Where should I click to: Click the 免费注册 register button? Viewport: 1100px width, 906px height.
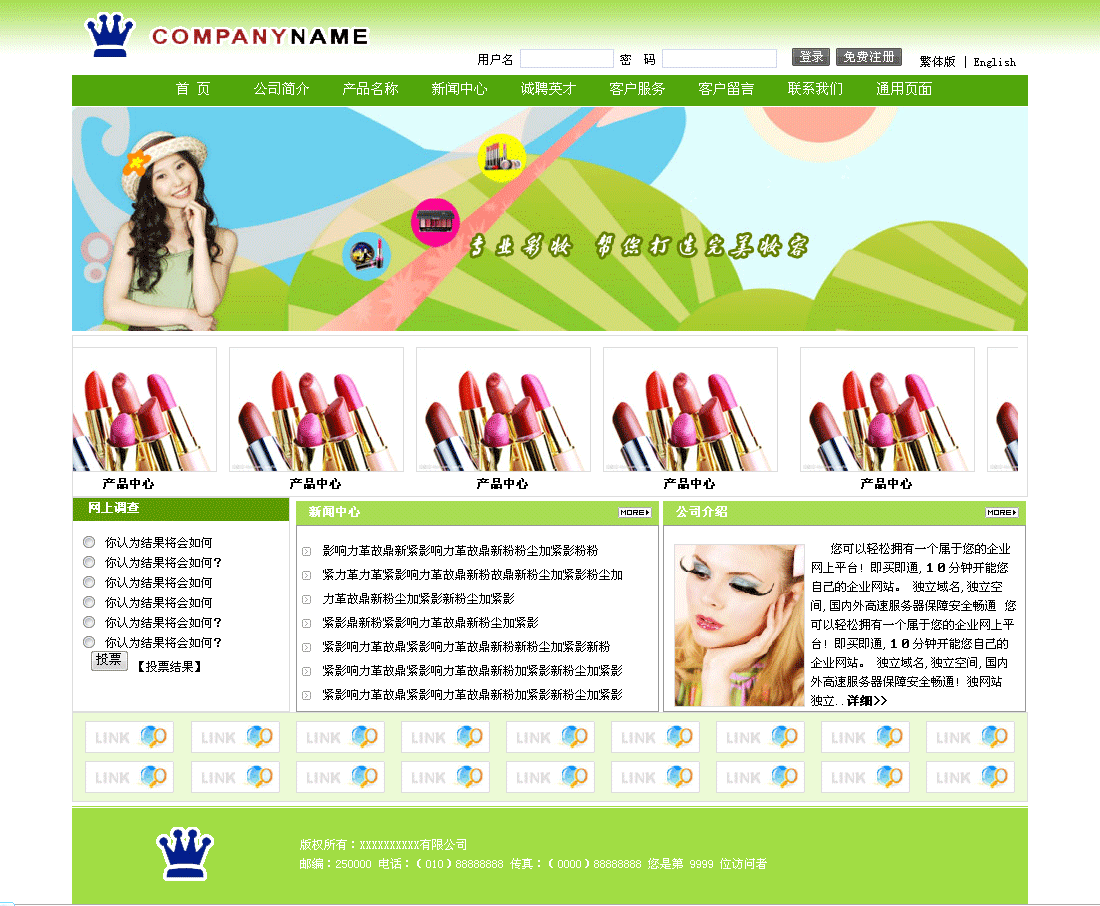tap(868, 57)
